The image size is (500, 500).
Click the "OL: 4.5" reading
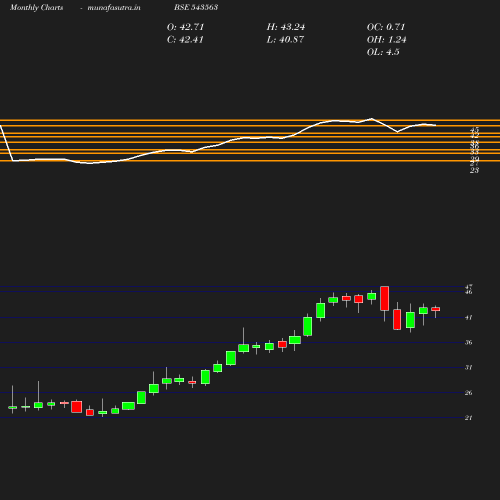point(383,52)
